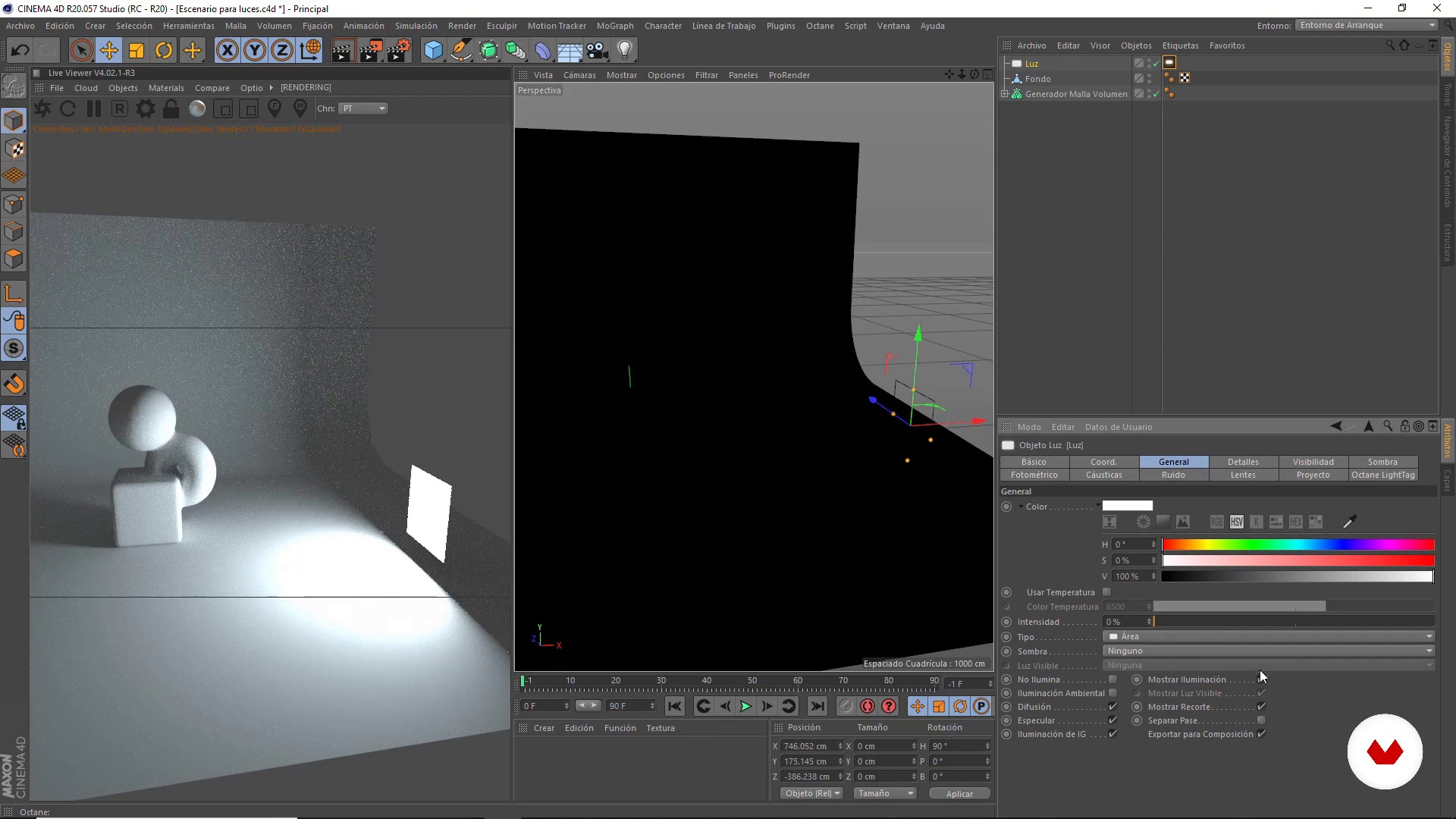Open the Floor environment objects icon
1456x819 pixels.
point(570,51)
